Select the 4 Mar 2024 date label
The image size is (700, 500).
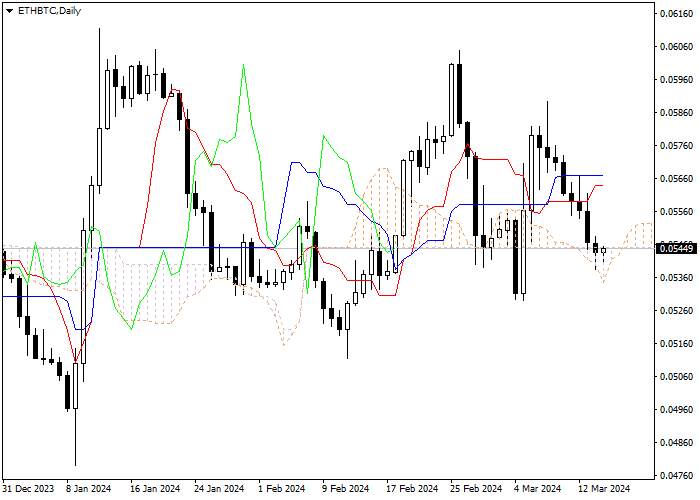(538, 489)
